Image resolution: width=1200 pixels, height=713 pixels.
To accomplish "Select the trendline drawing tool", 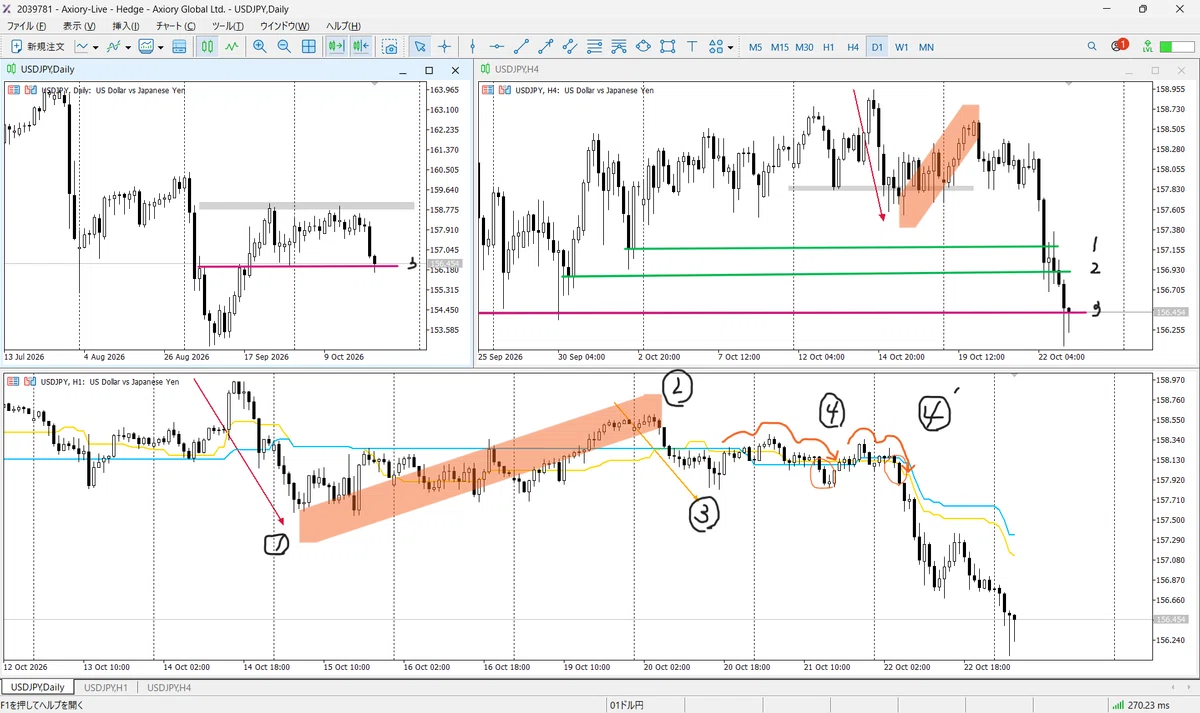I will tap(521, 47).
